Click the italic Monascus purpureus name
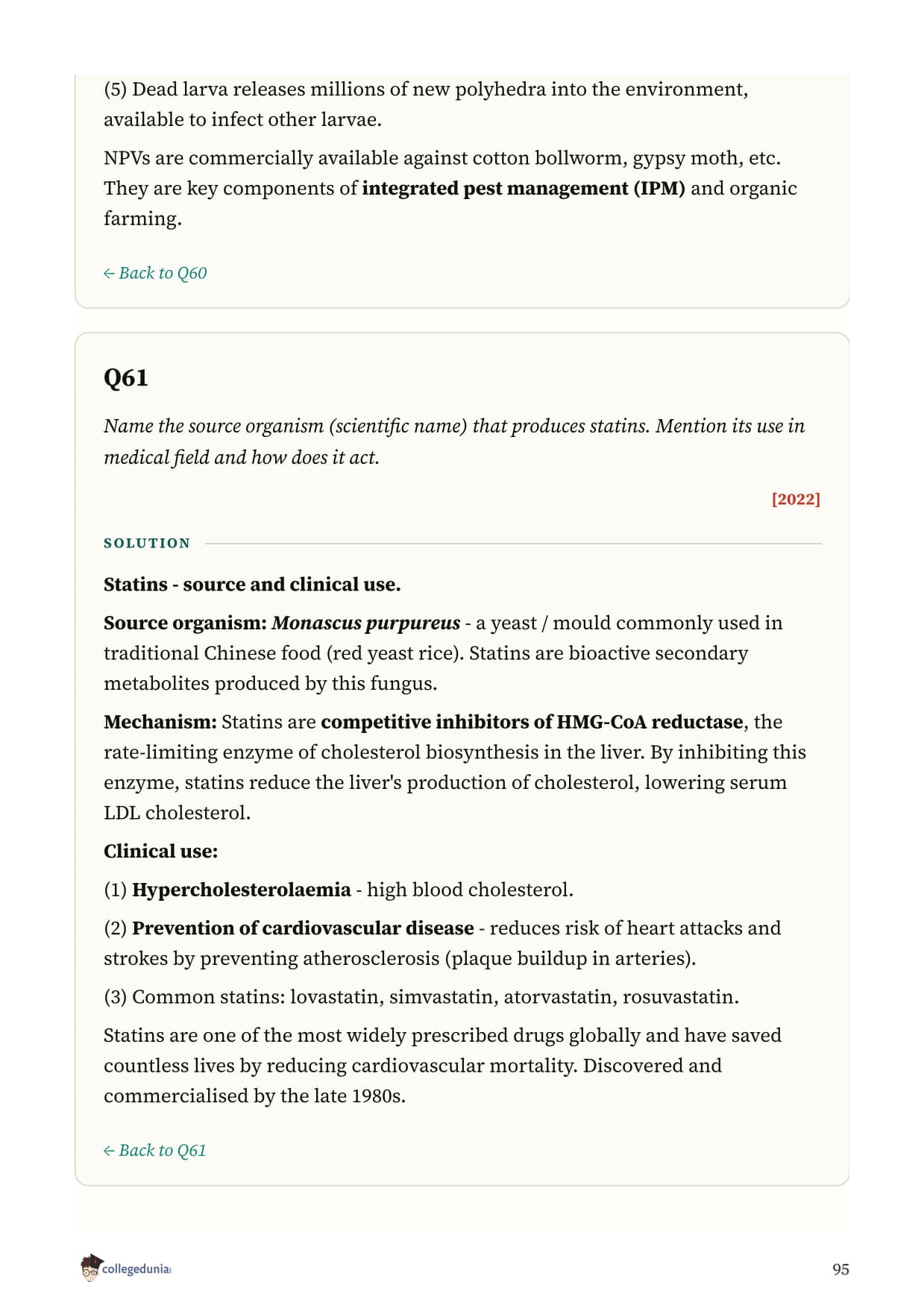Screen dimensions: 924x1308 coord(366,623)
